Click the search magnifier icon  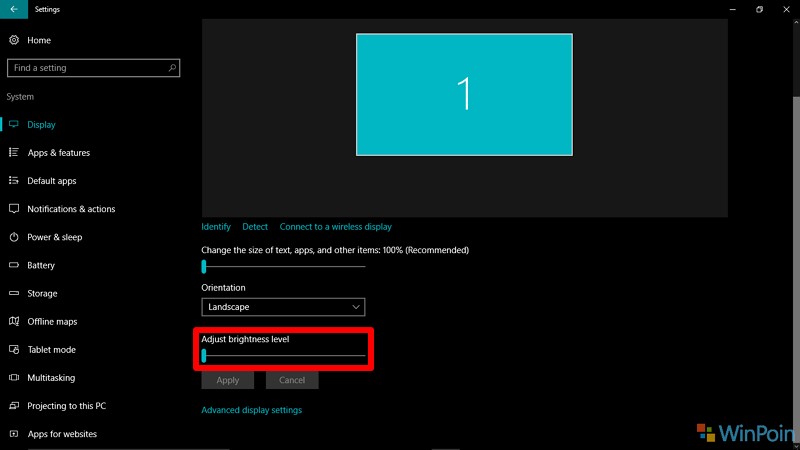(172, 67)
